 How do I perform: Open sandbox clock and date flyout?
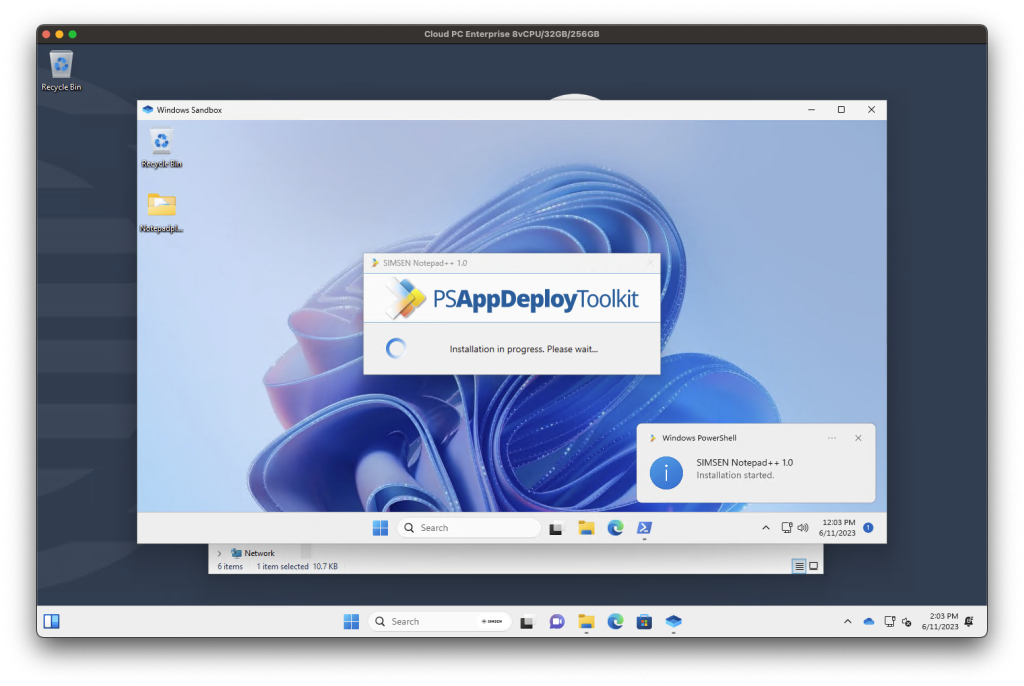(x=838, y=528)
